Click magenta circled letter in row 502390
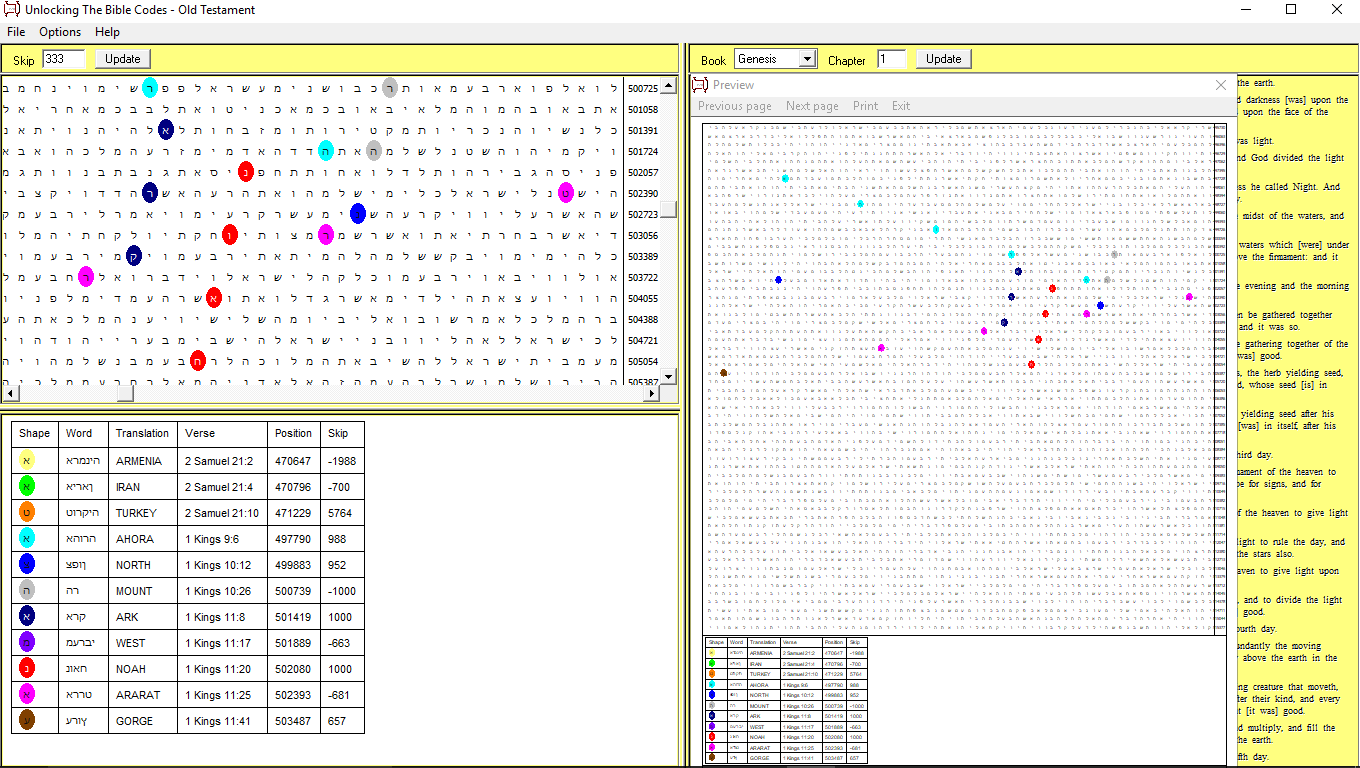 (566, 193)
